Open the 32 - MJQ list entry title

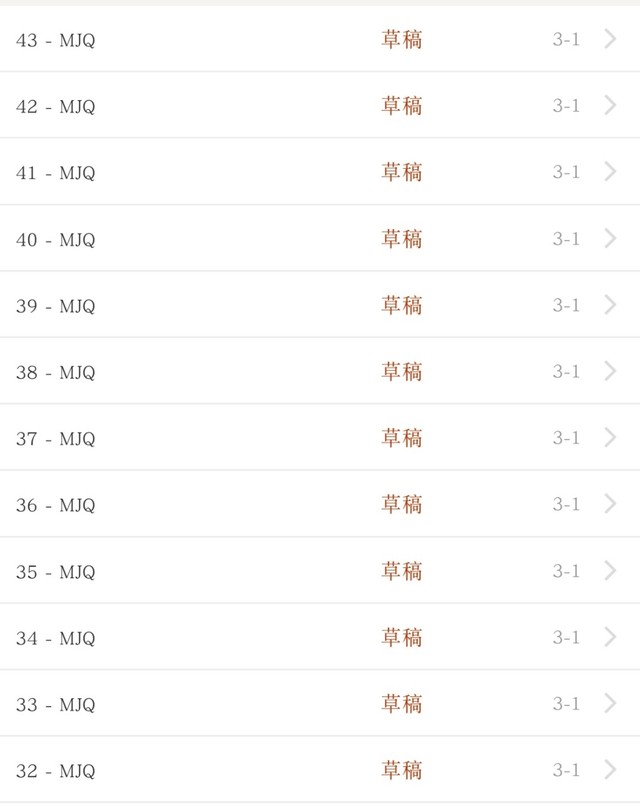(56, 771)
